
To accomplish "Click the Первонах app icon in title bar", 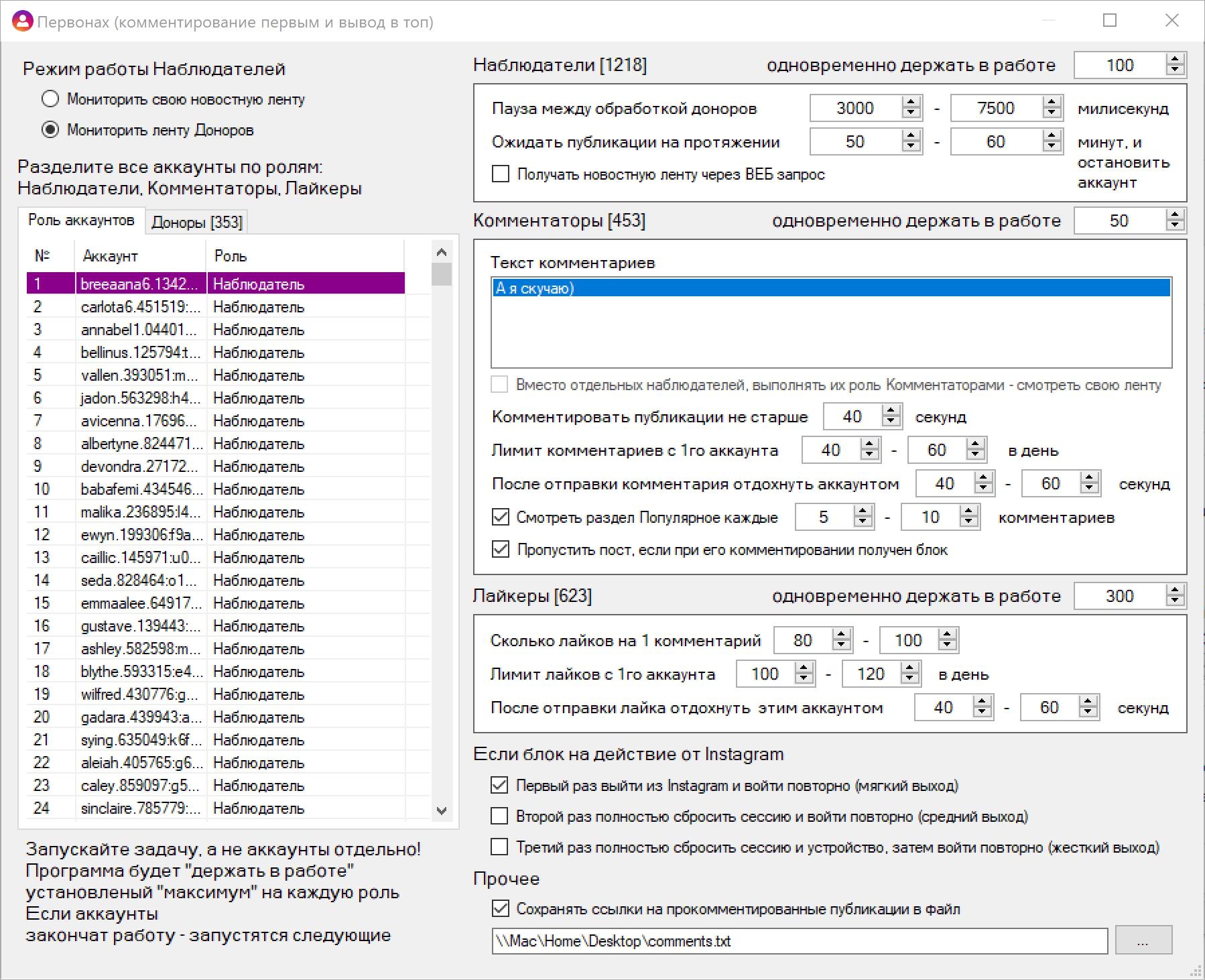I will tap(22, 21).
